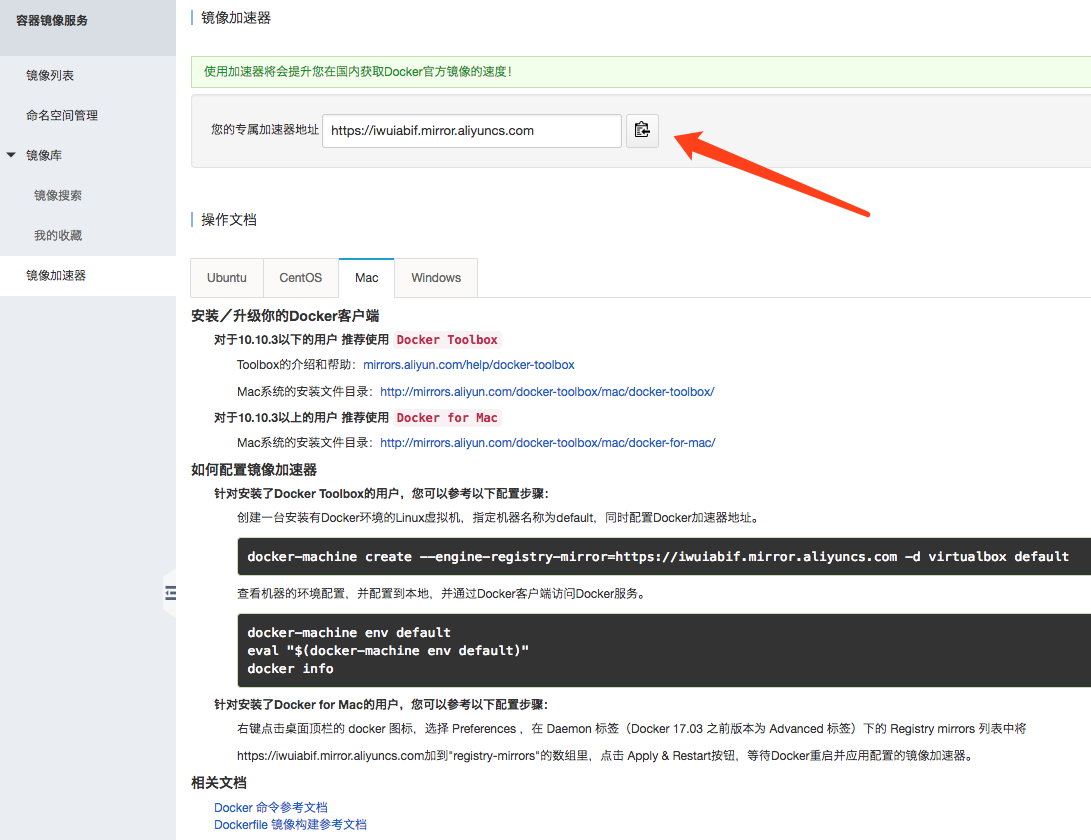Open the docker-for-mac install directory link

pos(548,443)
